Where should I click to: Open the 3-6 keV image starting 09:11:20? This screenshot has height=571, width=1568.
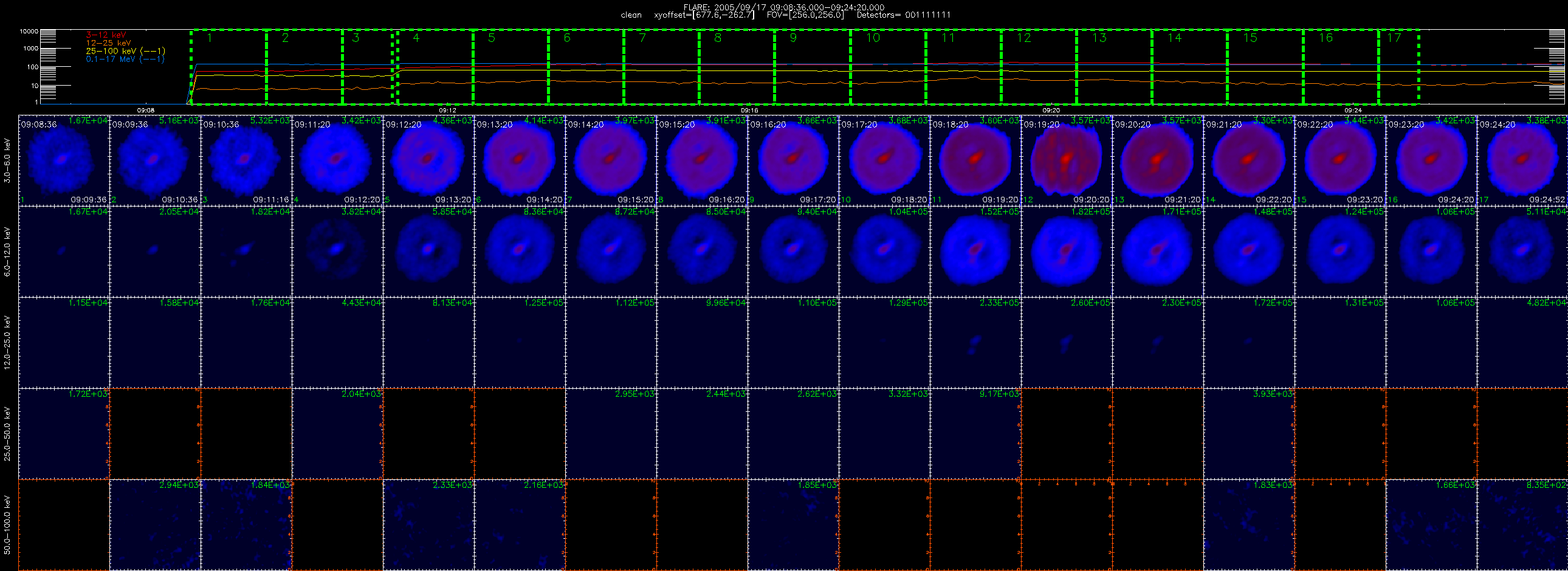point(338,160)
